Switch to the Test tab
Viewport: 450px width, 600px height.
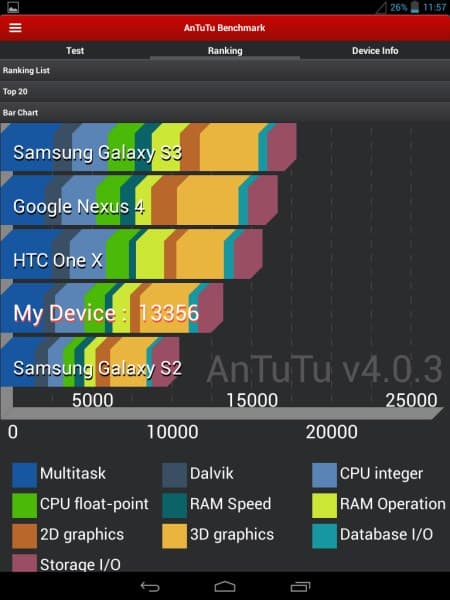tap(75, 51)
